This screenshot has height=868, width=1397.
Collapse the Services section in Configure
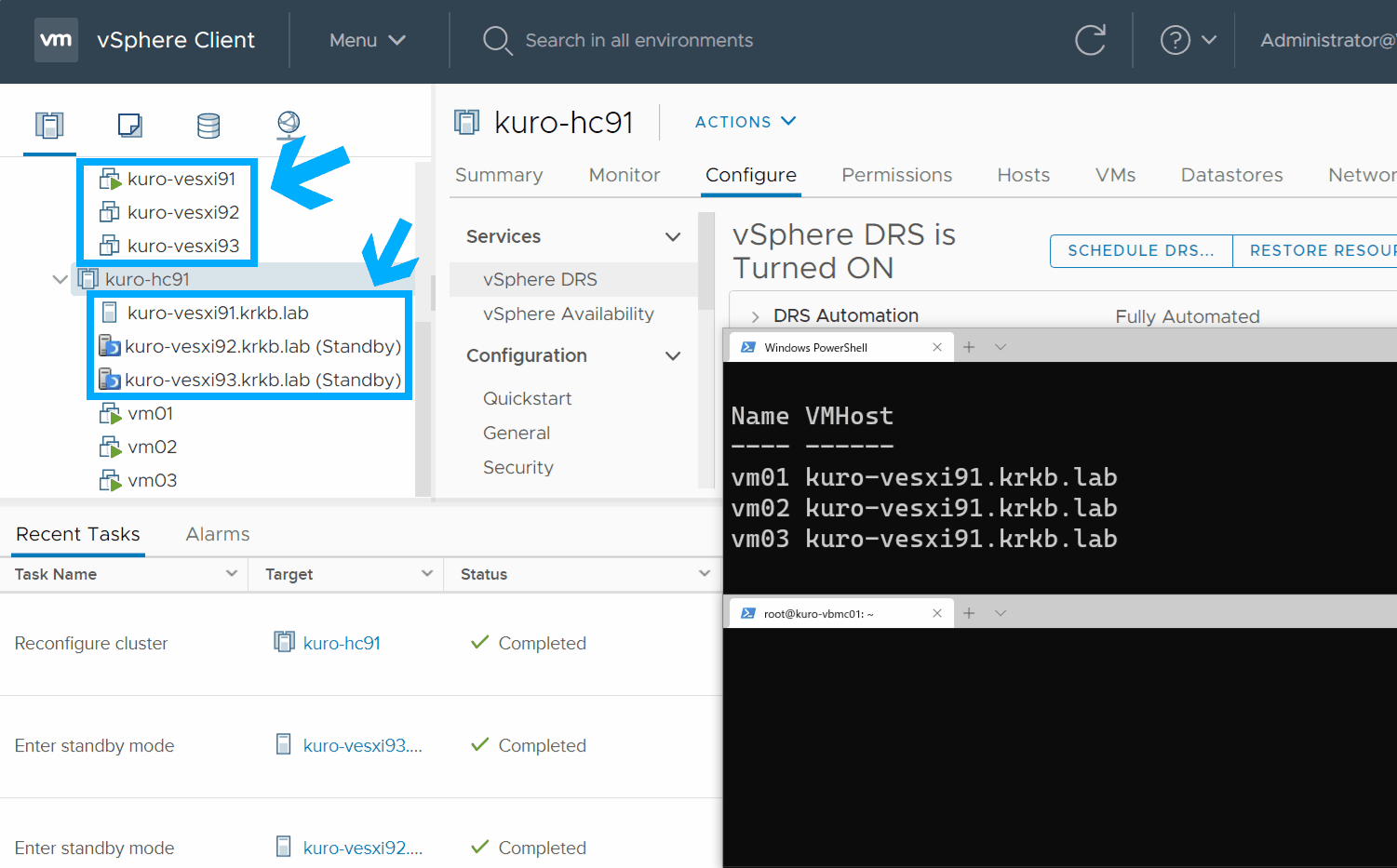click(x=673, y=237)
